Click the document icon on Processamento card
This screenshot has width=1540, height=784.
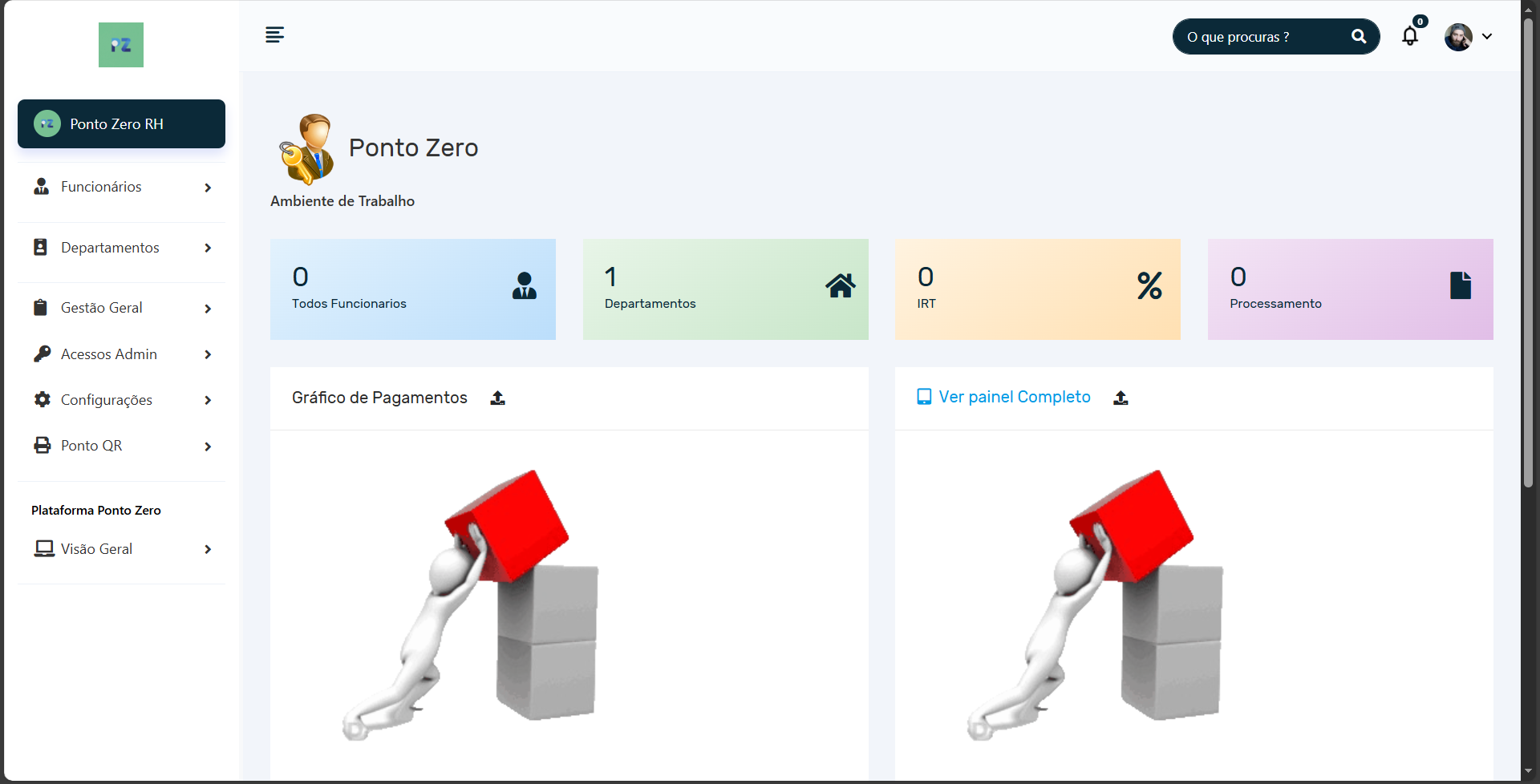(1460, 286)
